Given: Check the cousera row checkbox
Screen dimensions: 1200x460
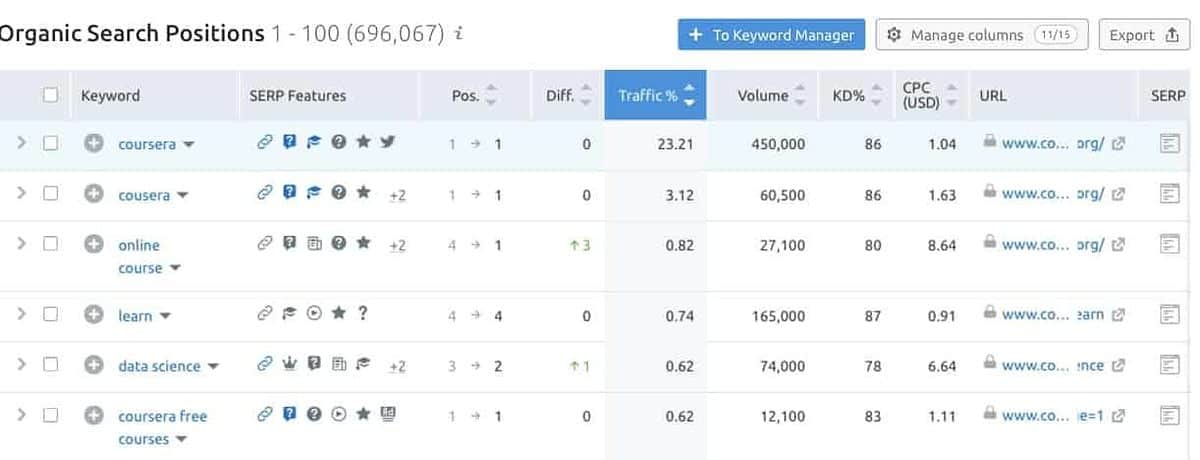Looking at the screenshot, I should coord(50,194).
